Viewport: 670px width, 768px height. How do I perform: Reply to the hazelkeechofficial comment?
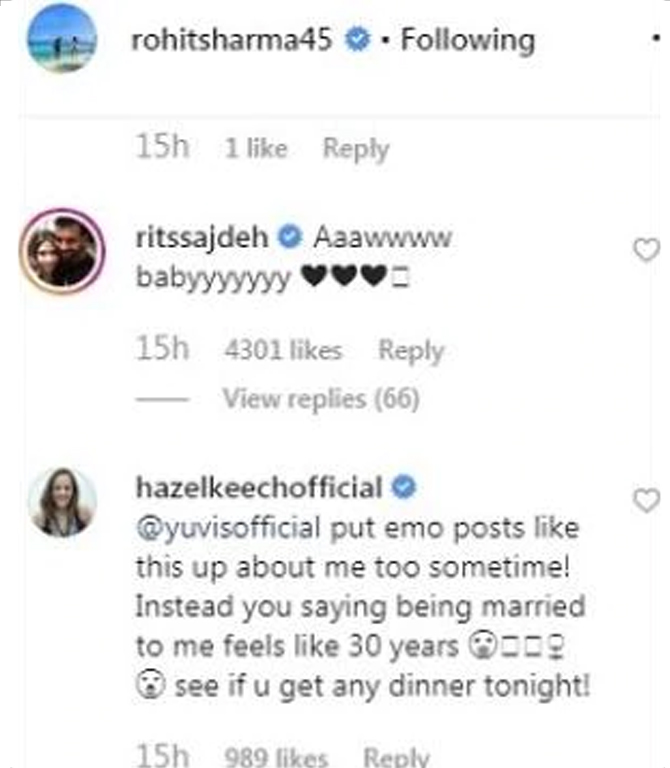(x=396, y=757)
